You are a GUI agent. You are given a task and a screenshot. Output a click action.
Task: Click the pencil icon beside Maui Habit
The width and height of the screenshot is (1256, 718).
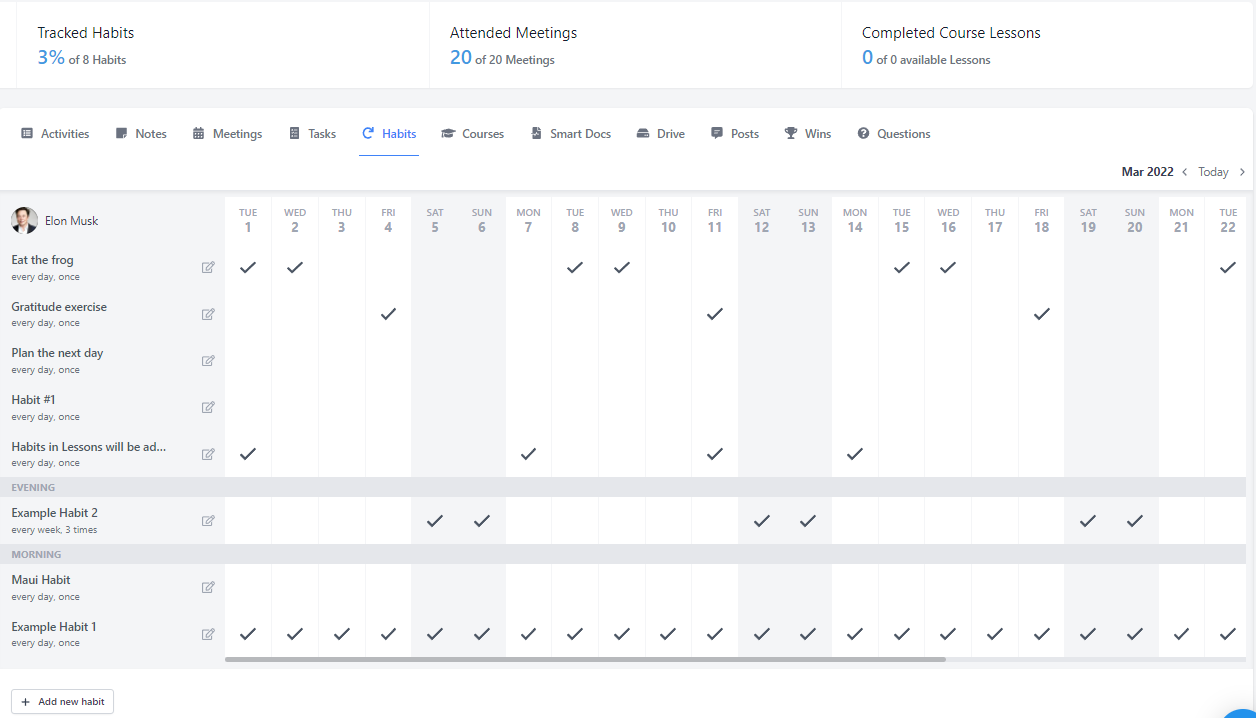(x=208, y=587)
